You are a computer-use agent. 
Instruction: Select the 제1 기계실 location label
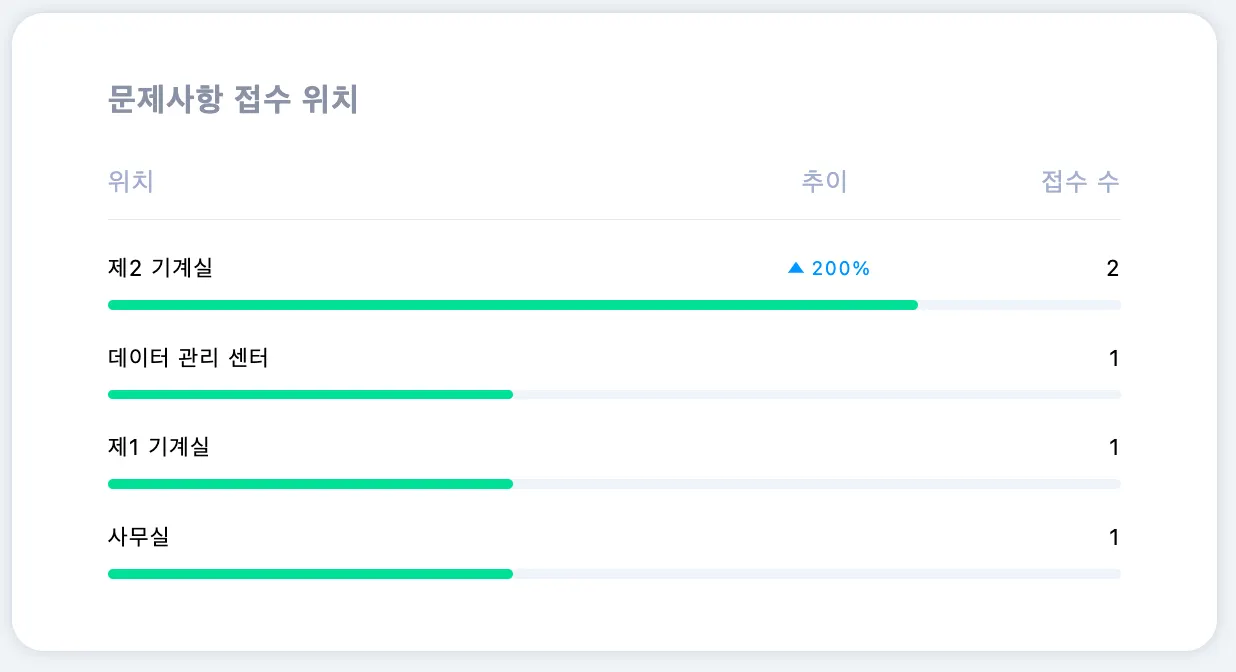[159, 447]
